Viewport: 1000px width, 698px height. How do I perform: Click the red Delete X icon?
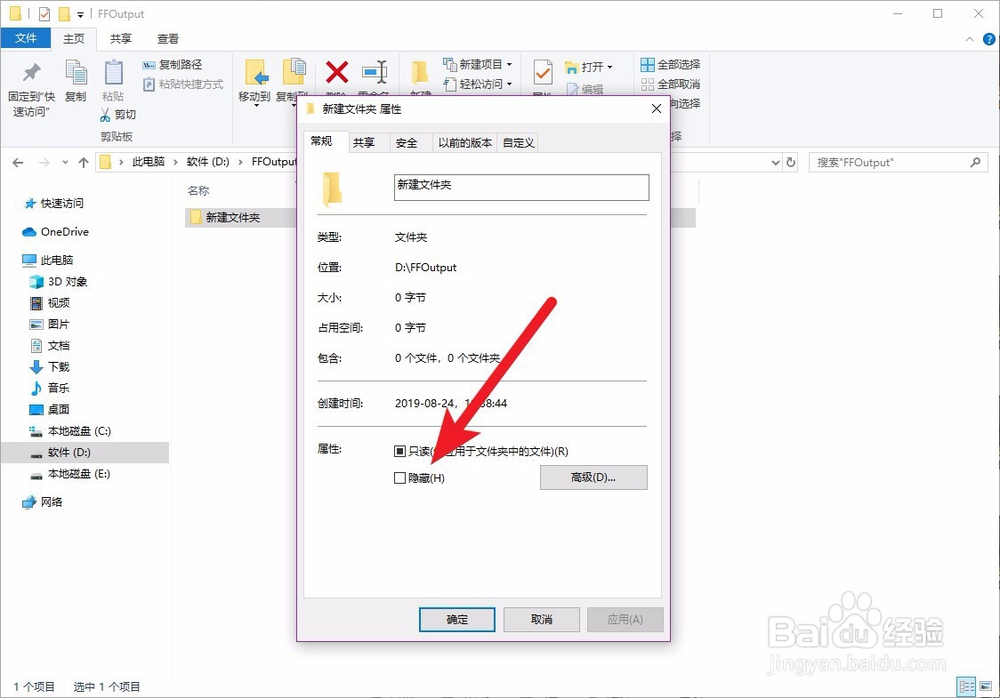click(337, 71)
